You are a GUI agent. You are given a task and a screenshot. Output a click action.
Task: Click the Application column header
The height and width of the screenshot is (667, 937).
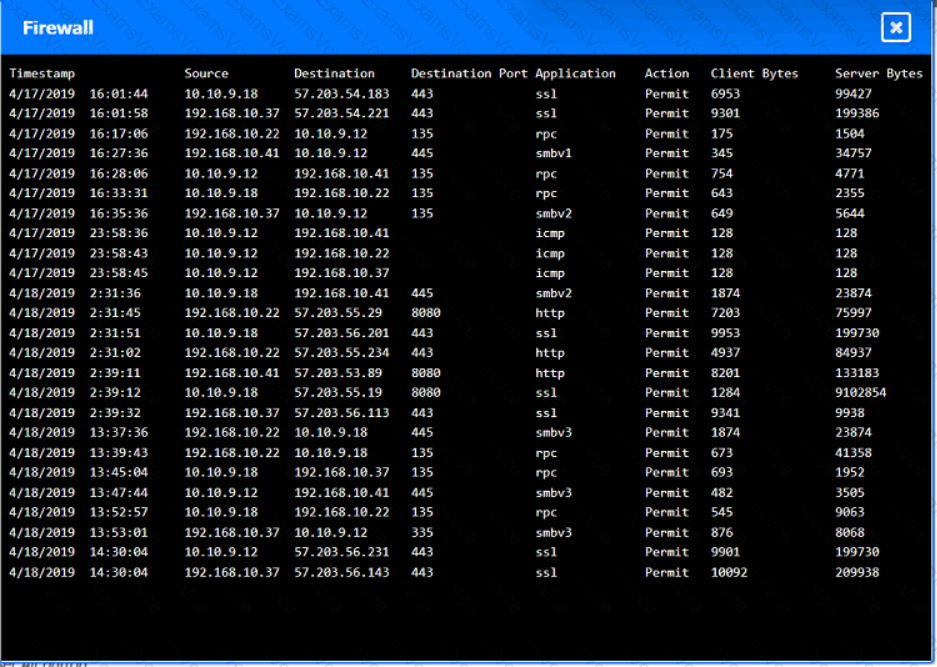coord(575,74)
